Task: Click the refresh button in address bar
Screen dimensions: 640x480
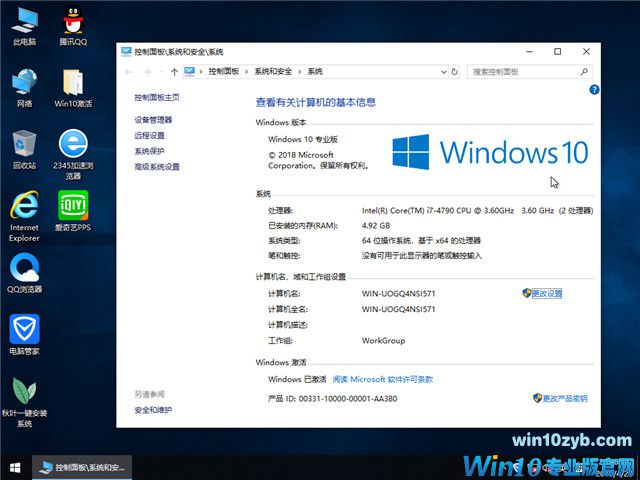Action: pyautogui.click(x=455, y=72)
